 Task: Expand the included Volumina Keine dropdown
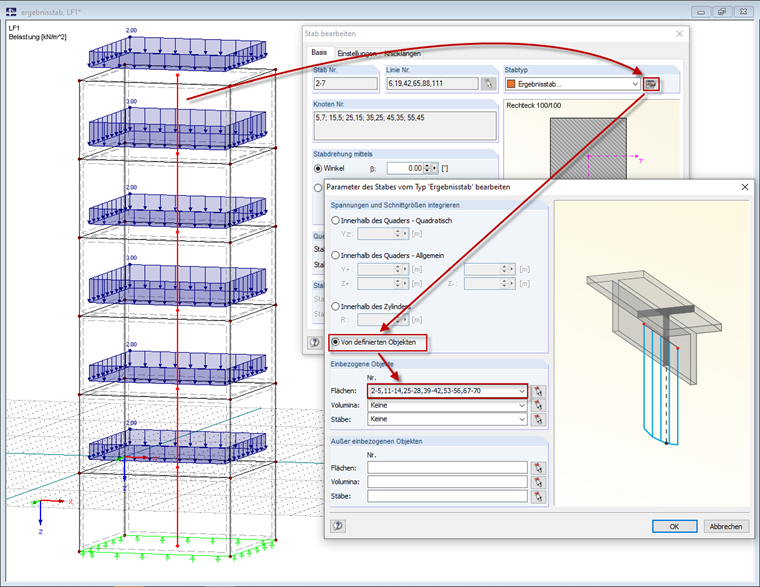pos(522,405)
